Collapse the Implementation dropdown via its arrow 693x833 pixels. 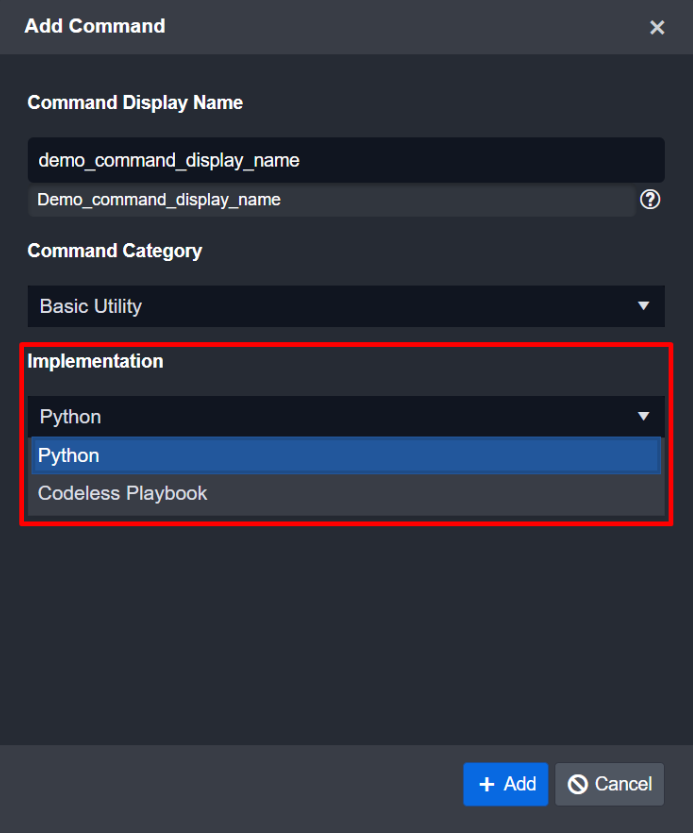pyautogui.click(x=644, y=416)
